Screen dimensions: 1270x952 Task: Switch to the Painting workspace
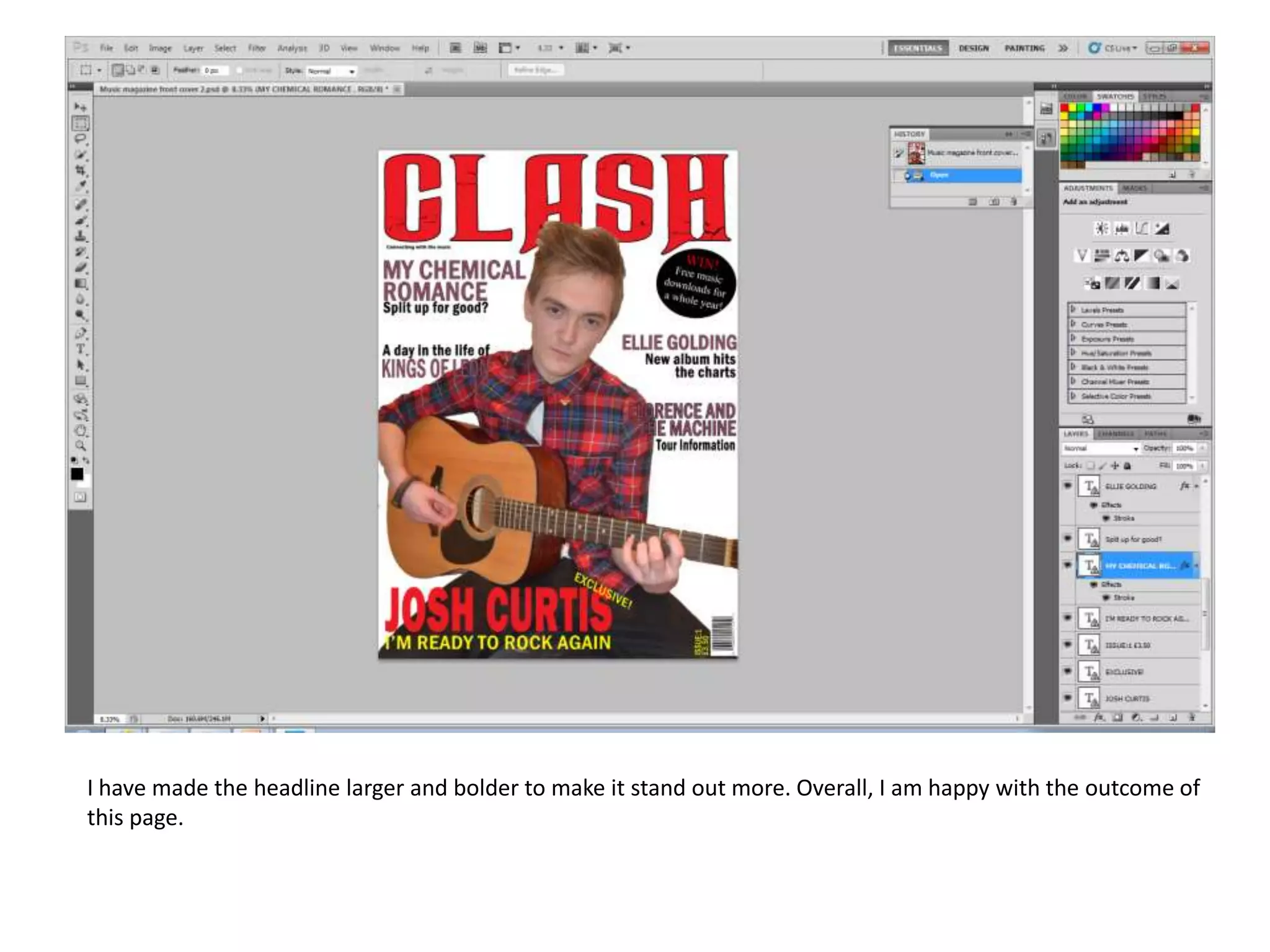(x=1024, y=48)
